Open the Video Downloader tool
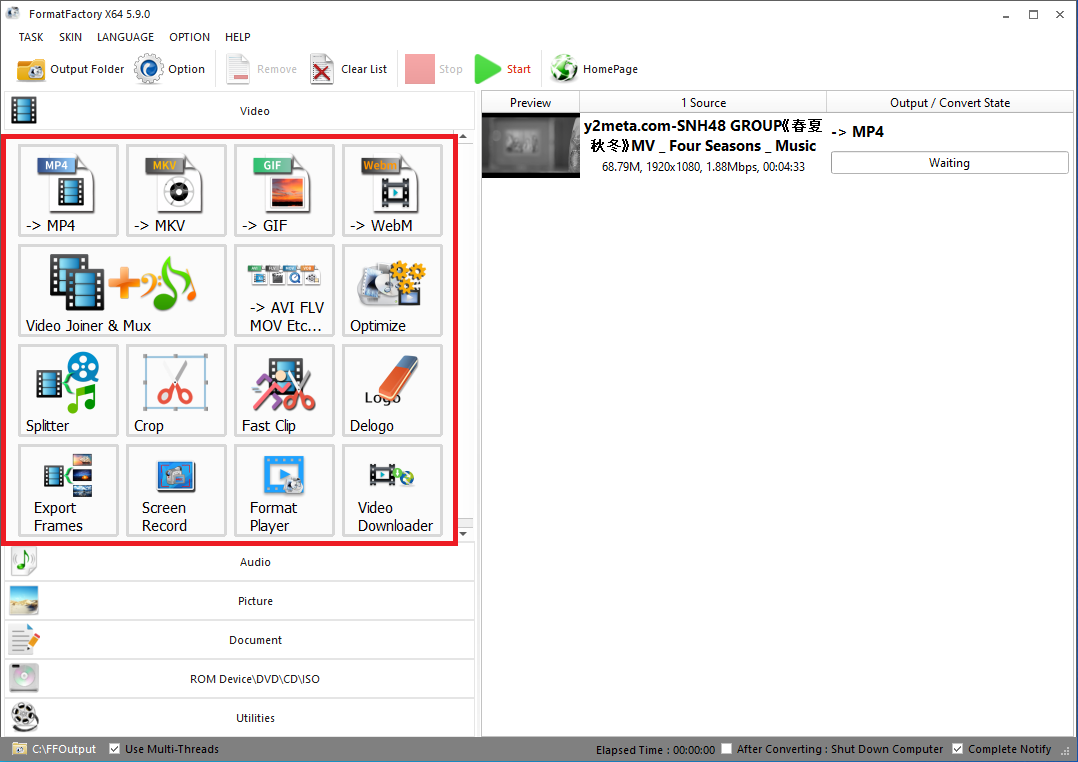 click(x=392, y=490)
